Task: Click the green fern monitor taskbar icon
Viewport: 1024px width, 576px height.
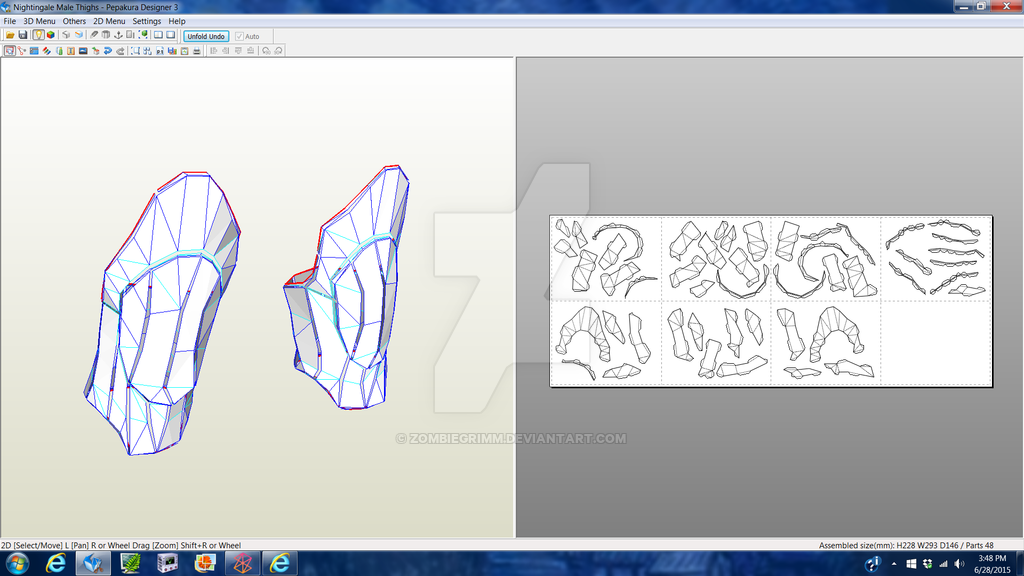Action: point(131,563)
